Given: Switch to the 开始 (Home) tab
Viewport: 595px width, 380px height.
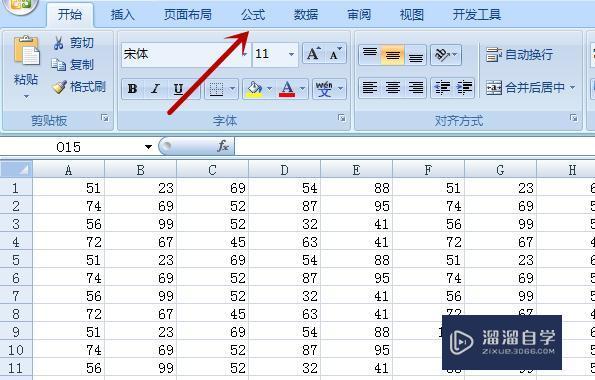Looking at the screenshot, I should tap(70, 15).
